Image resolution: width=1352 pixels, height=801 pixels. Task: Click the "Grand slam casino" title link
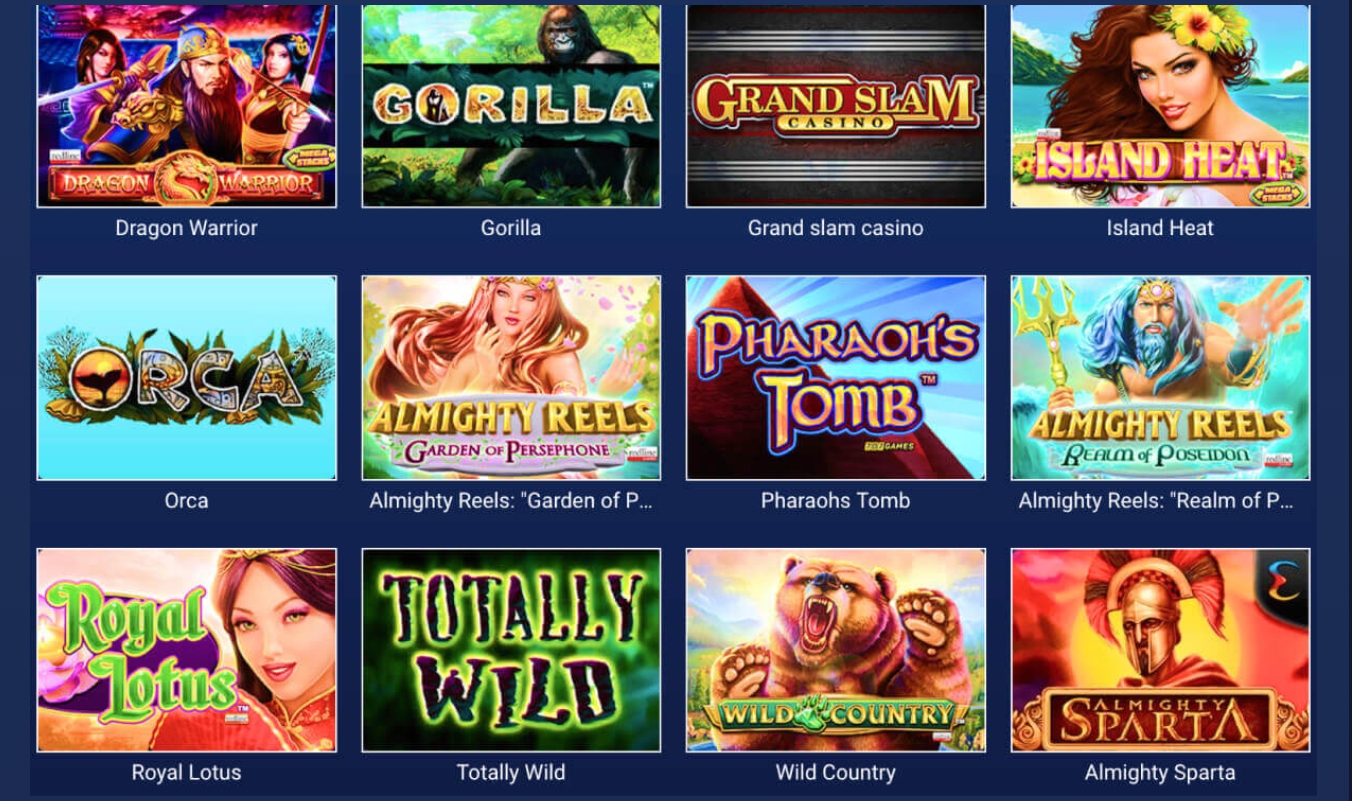[x=836, y=228]
